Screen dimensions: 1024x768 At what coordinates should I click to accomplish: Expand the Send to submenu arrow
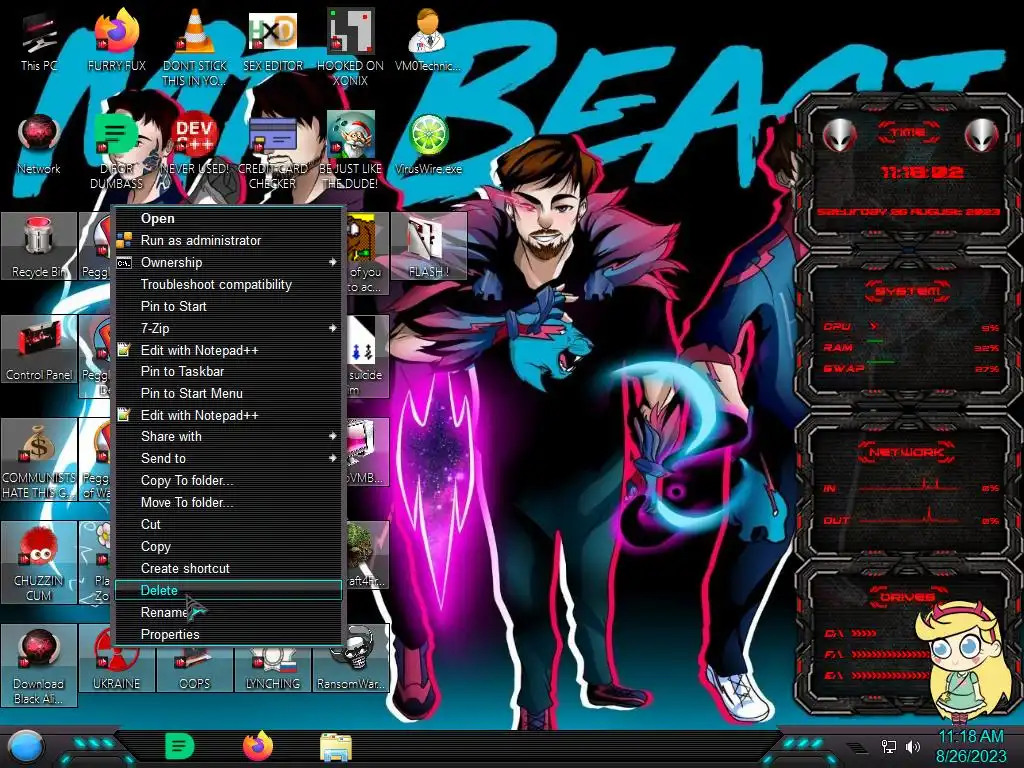point(332,458)
